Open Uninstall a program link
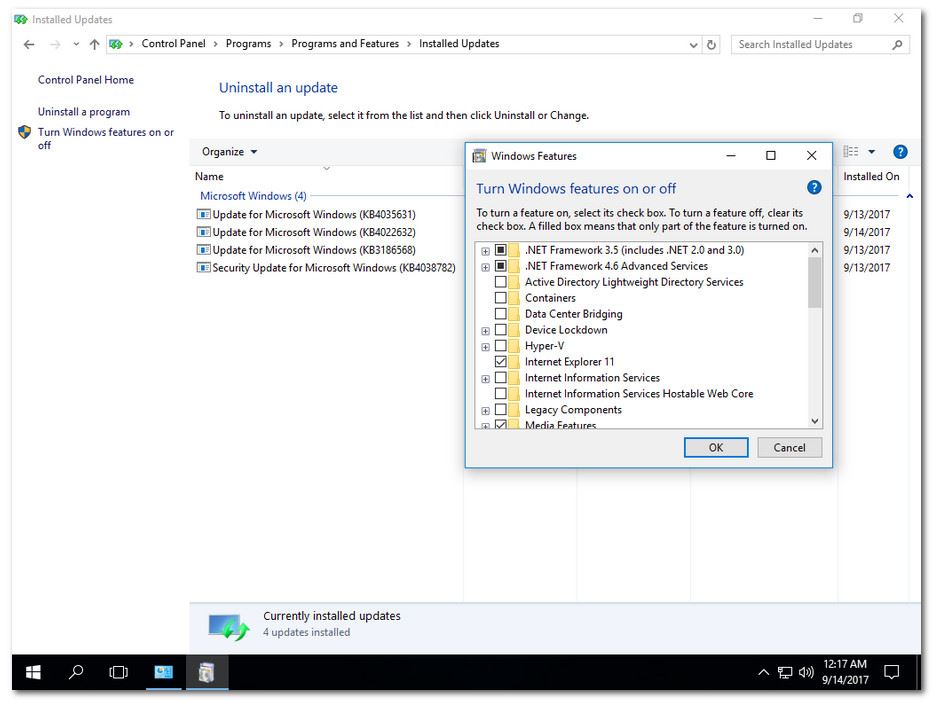Viewport: 935px width, 701px height. click(83, 111)
